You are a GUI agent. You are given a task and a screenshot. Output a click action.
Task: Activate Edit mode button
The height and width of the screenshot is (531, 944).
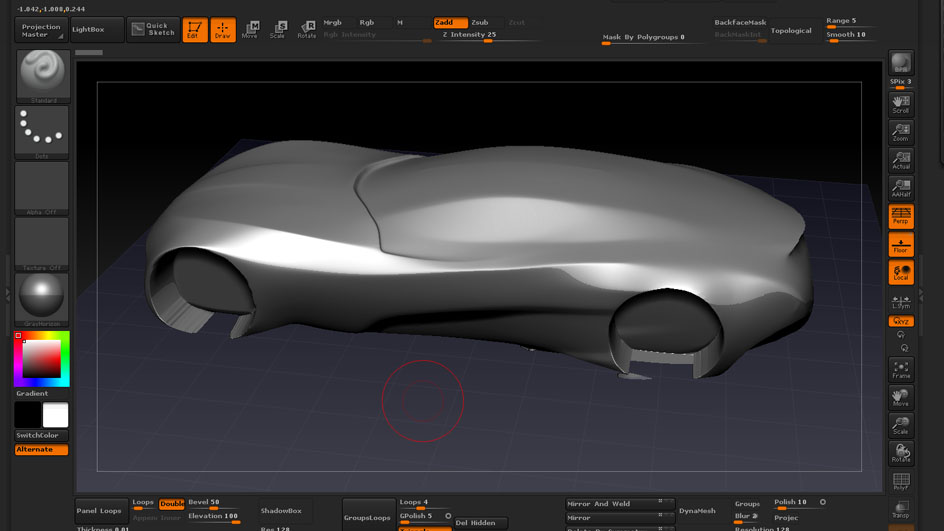point(194,30)
